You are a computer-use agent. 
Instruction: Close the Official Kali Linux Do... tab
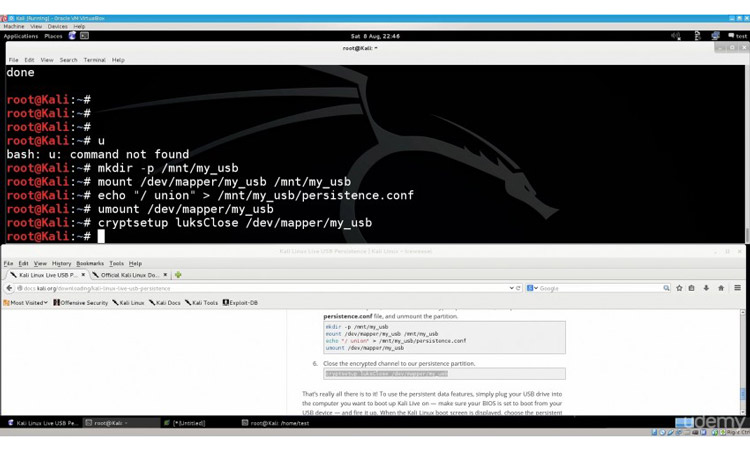(165, 275)
